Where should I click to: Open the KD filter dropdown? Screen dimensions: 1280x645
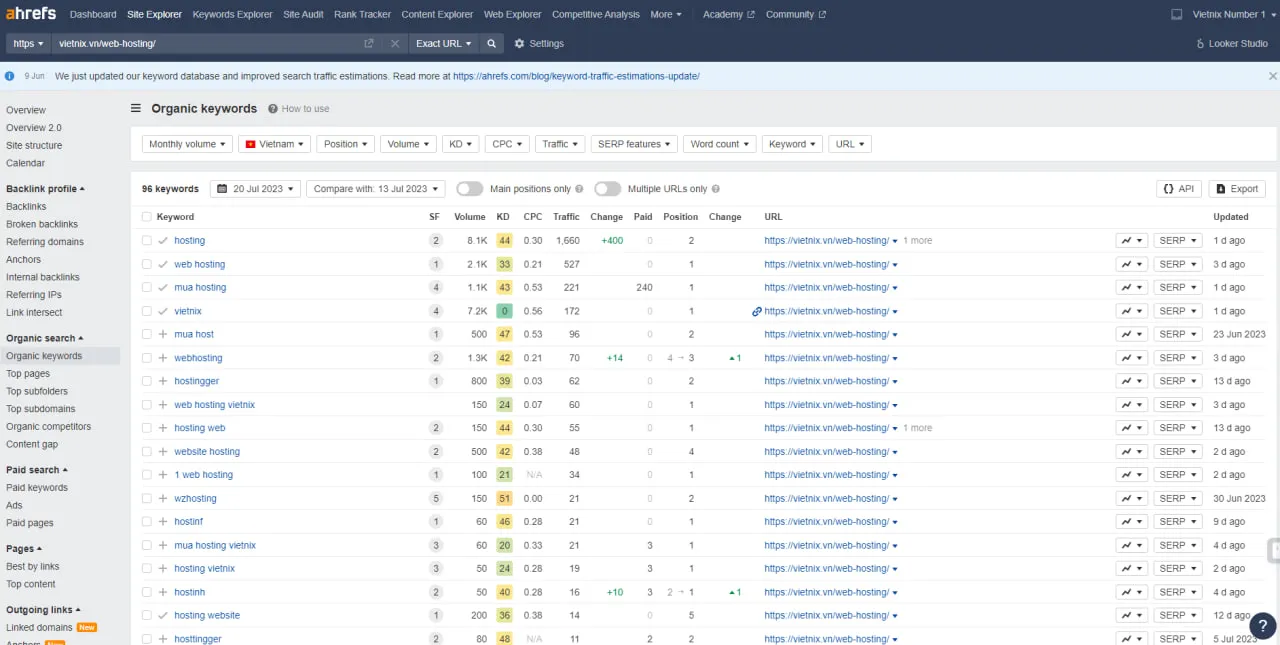460,144
